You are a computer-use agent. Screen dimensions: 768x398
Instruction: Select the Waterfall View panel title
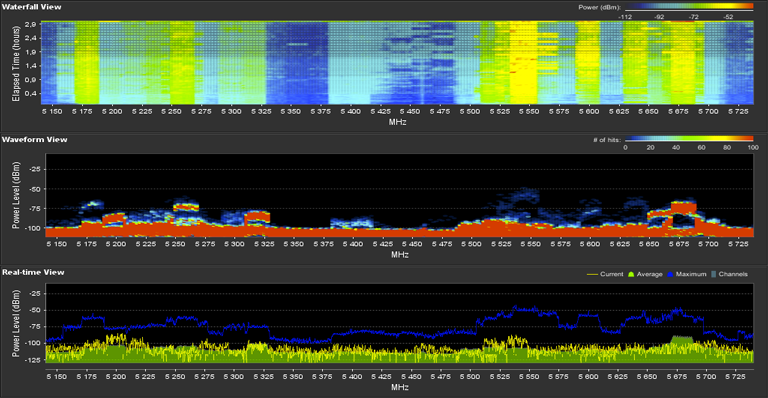31,7
